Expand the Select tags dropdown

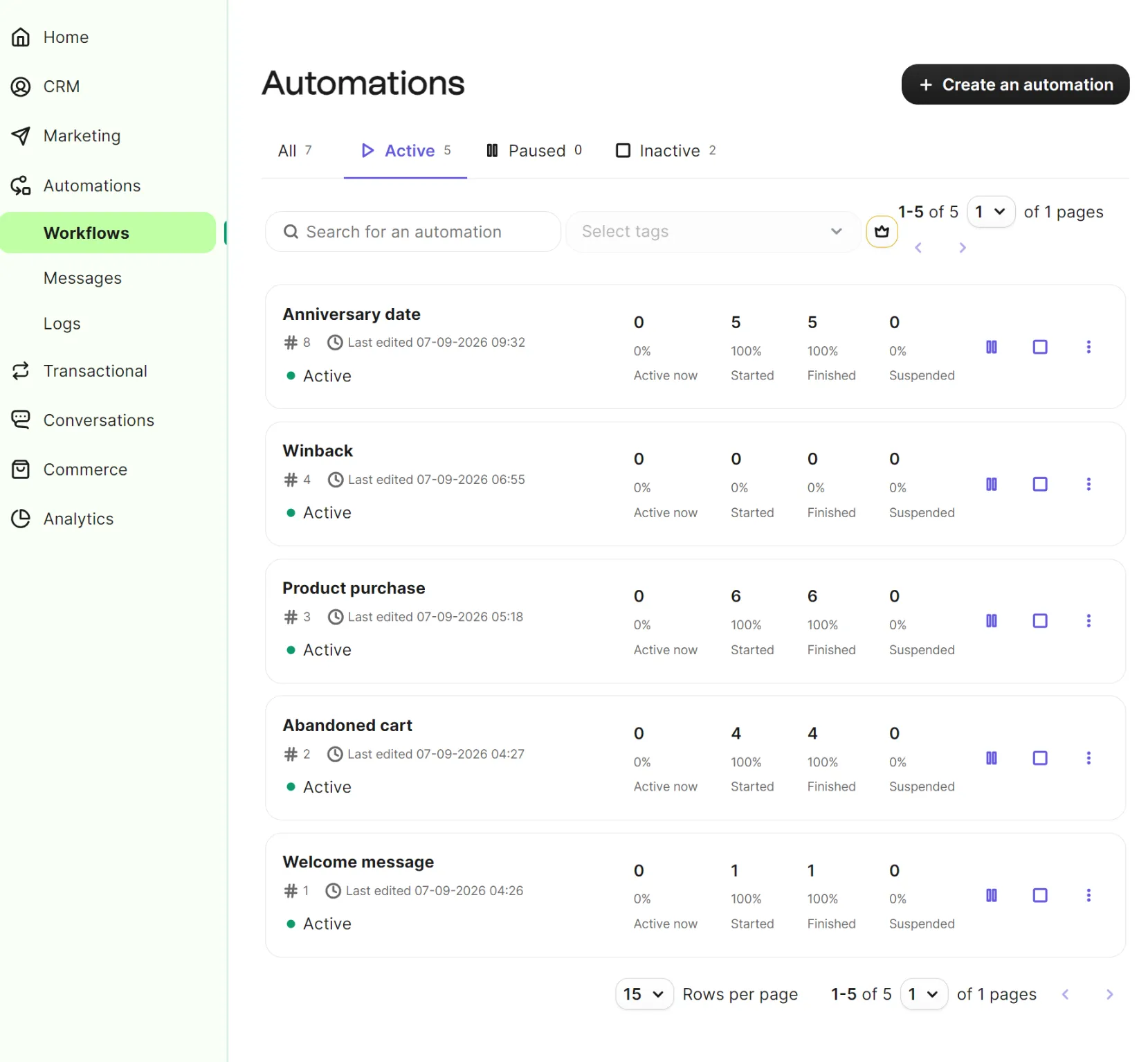pyautogui.click(x=713, y=231)
